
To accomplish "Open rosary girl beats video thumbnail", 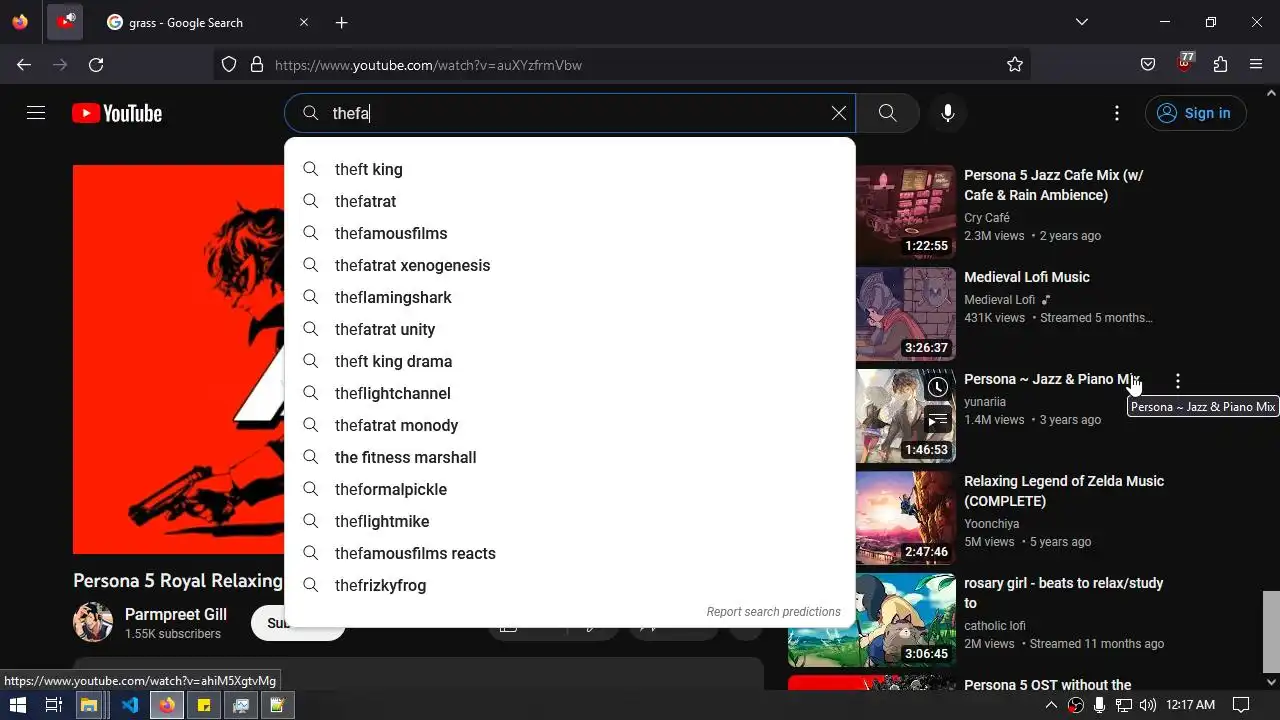I will click(x=872, y=620).
